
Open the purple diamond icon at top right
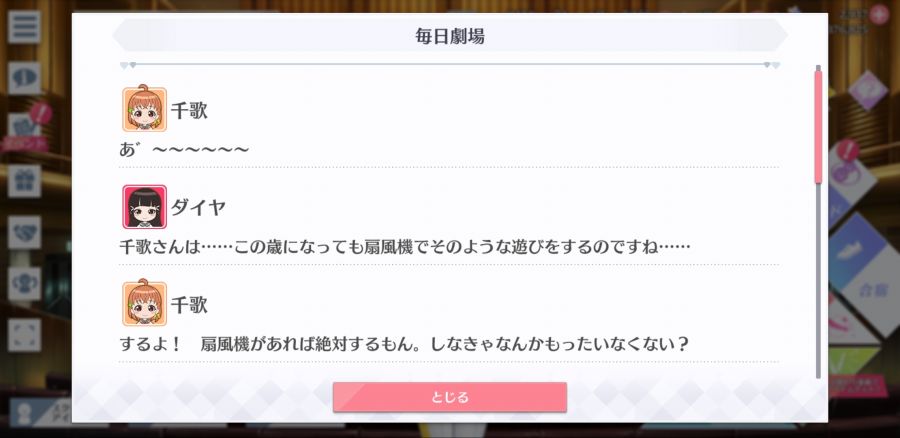[867, 90]
